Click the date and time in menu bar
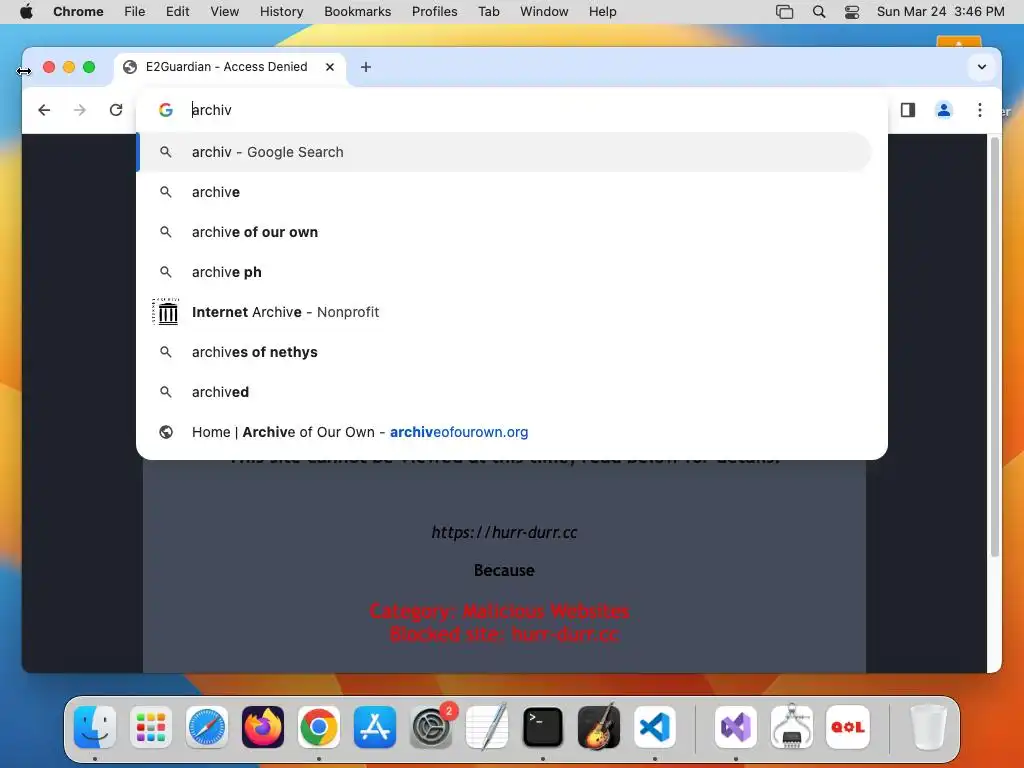 [x=940, y=12]
